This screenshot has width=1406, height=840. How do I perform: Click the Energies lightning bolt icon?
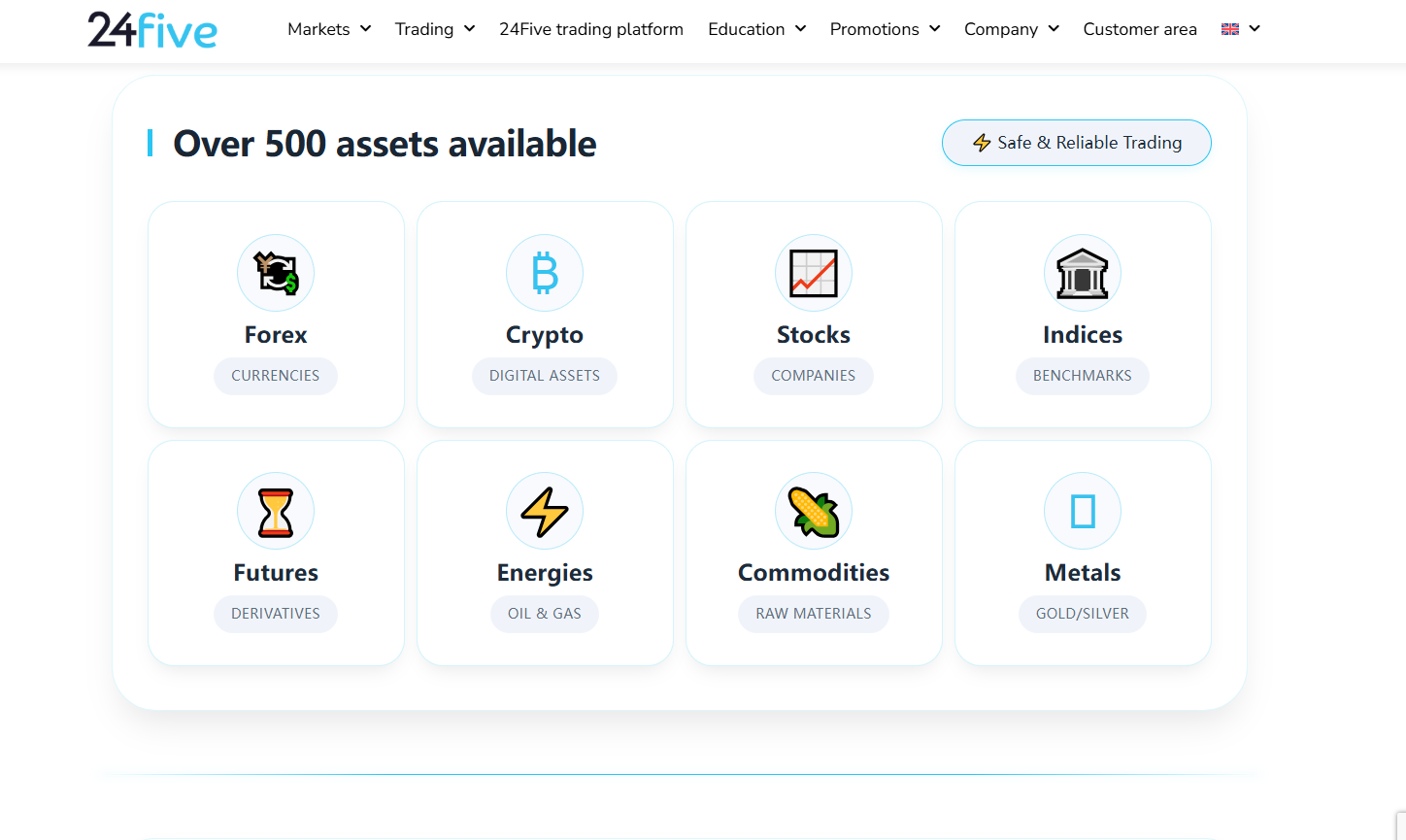tap(545, 512)
